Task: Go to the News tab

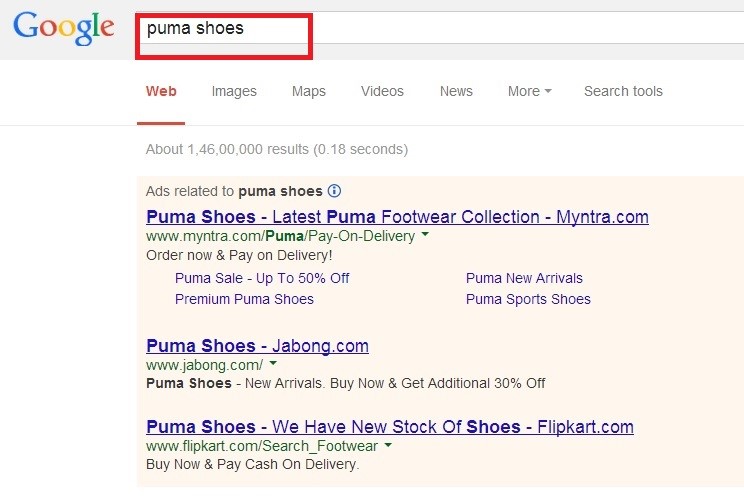Action: point(456,91)
